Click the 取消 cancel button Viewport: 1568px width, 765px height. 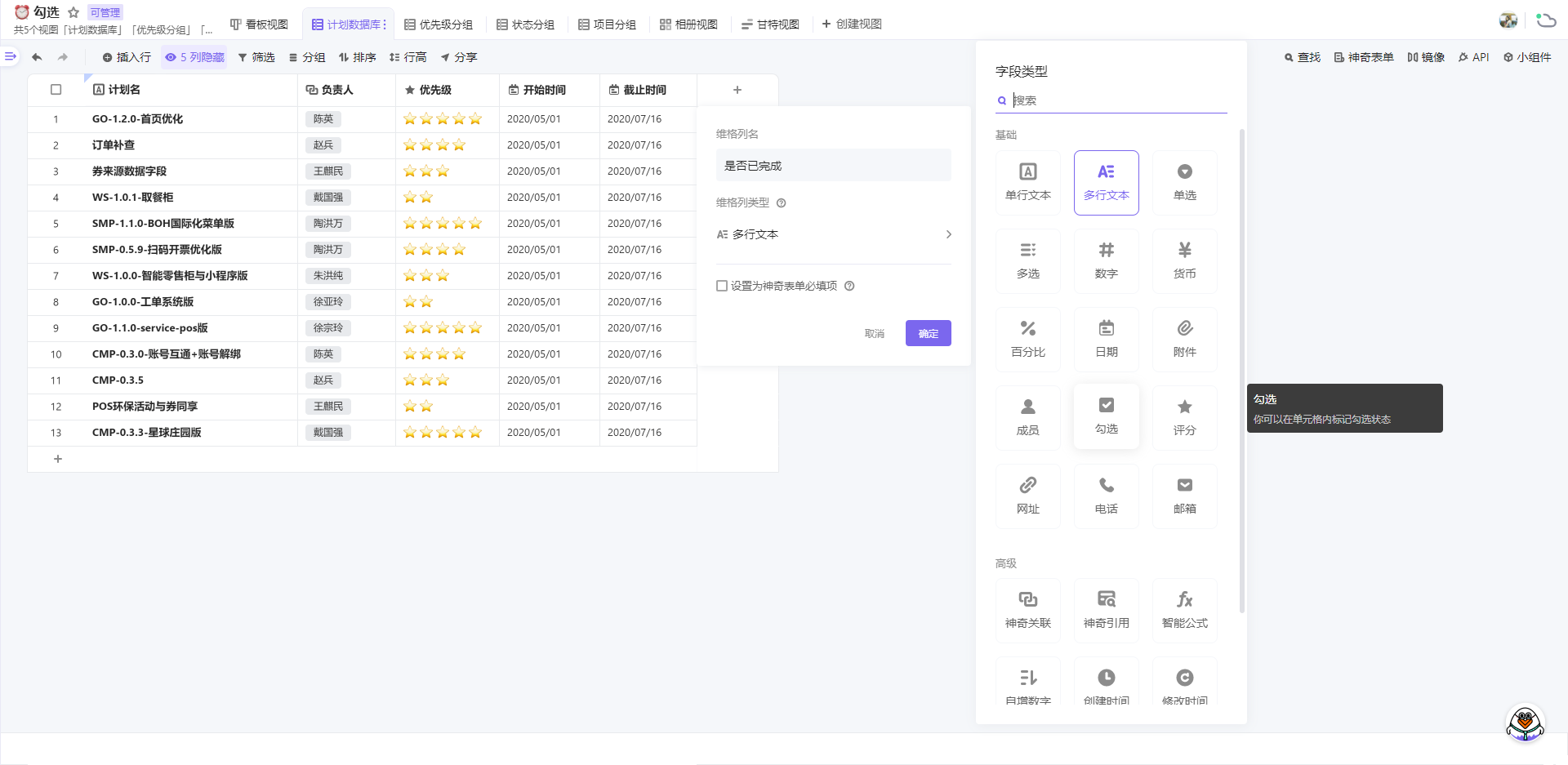click(x=874, y=333)
